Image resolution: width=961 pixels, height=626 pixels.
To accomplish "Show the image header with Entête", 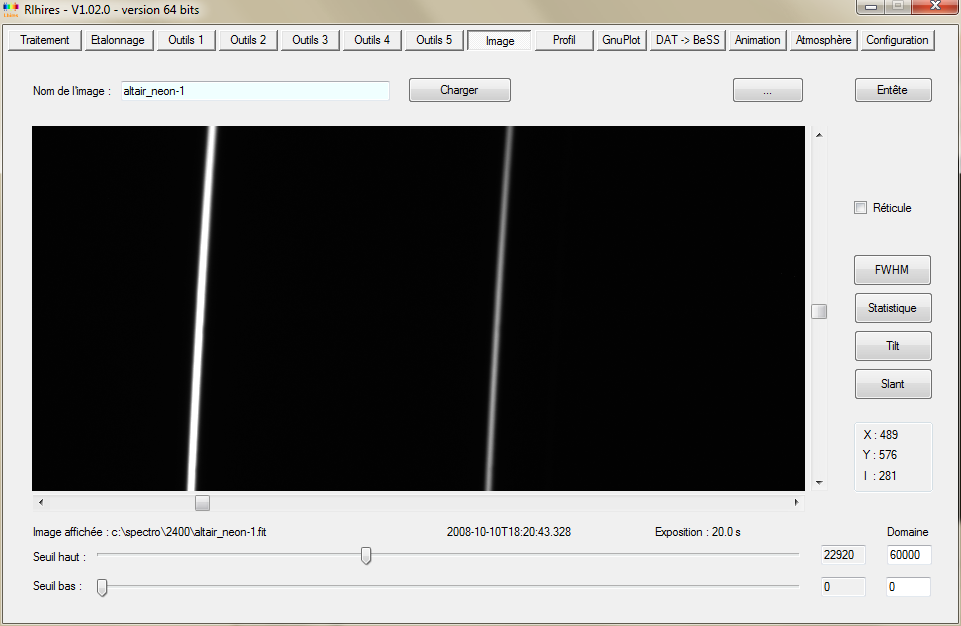I will pos(893,90).
